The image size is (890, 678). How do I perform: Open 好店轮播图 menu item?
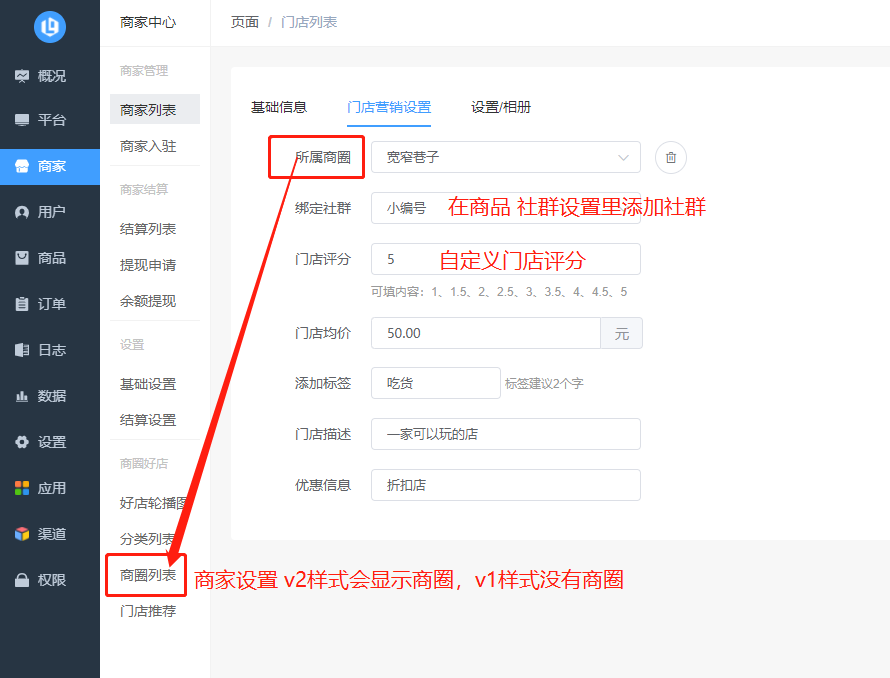tap(155, 503)
